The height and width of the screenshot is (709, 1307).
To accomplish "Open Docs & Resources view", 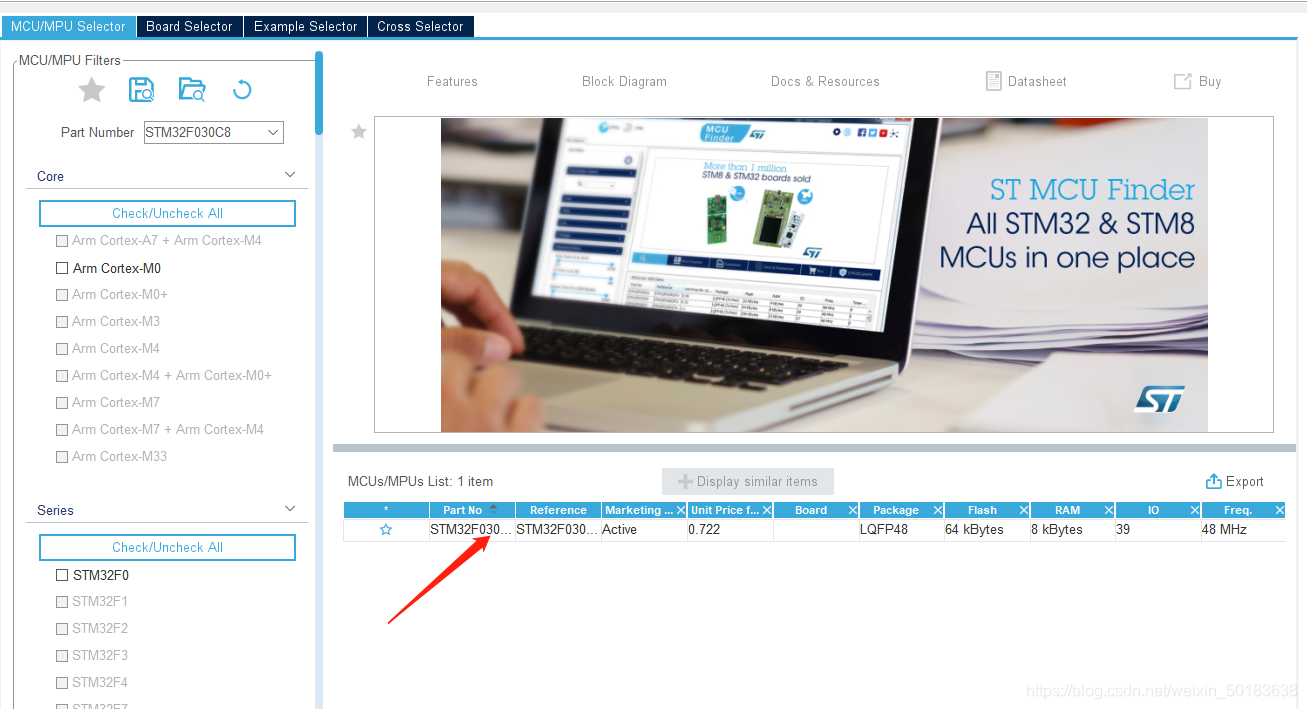I will (x=825, y=82).
